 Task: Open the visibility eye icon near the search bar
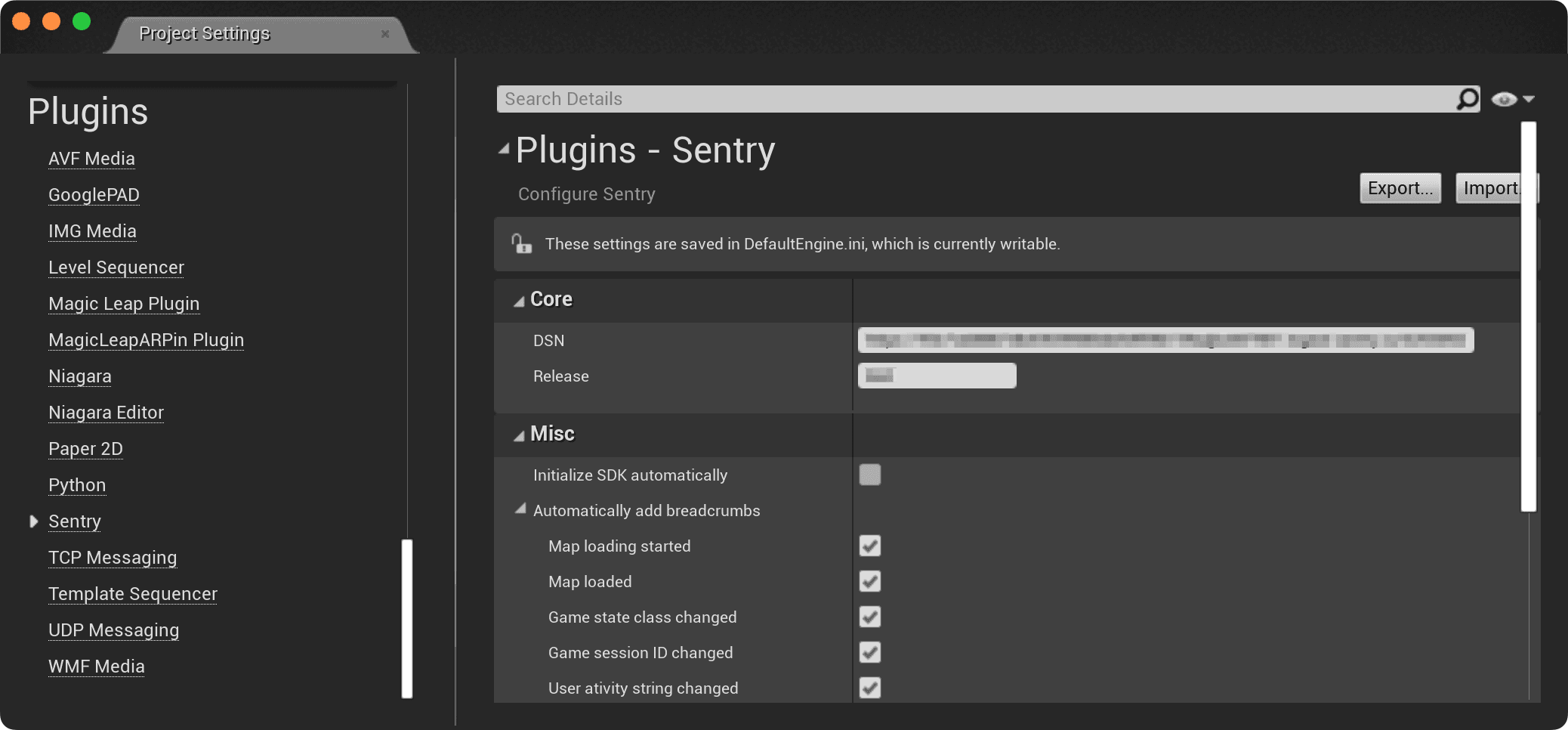[1505, 98]
